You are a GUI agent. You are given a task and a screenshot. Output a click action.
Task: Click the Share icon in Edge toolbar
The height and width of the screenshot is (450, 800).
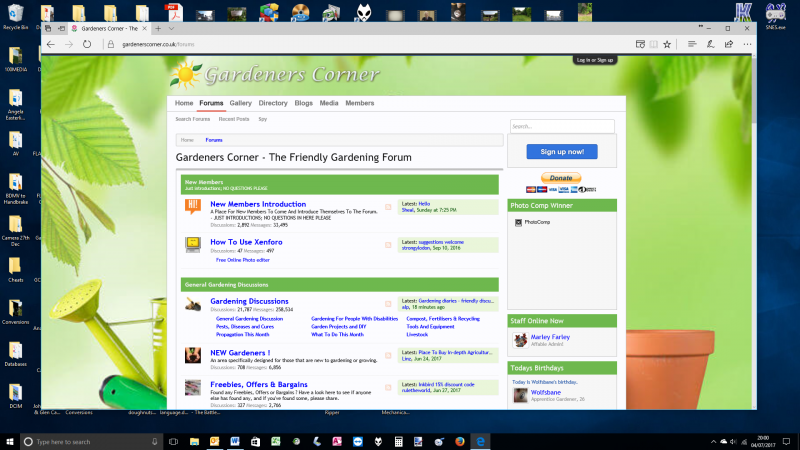click(x=729, y=44)
